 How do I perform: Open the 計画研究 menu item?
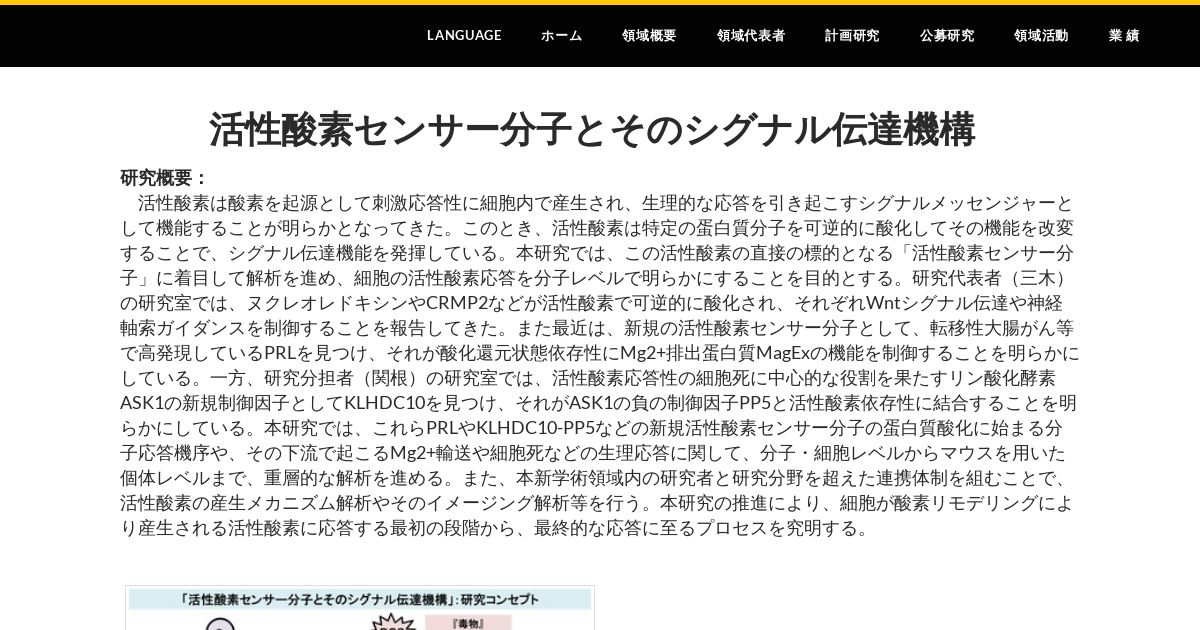pyautogui.click(x=852, y=36)
